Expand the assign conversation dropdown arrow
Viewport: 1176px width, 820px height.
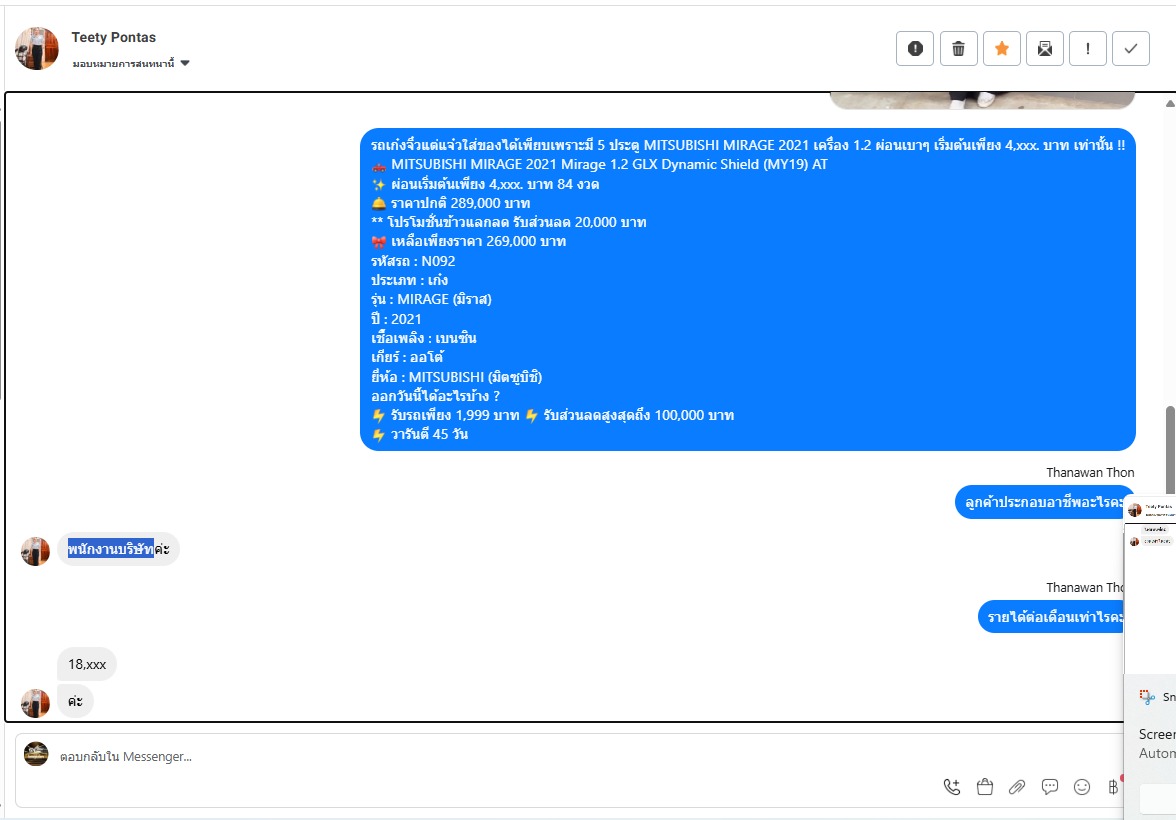pyautogui.click(x=185, y=63)
